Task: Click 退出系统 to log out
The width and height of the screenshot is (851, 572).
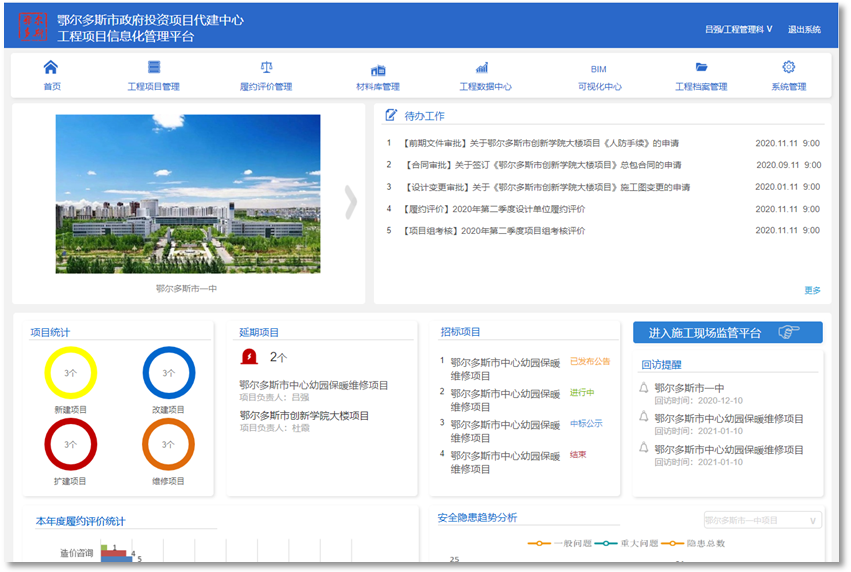Action: pos(804,30)
